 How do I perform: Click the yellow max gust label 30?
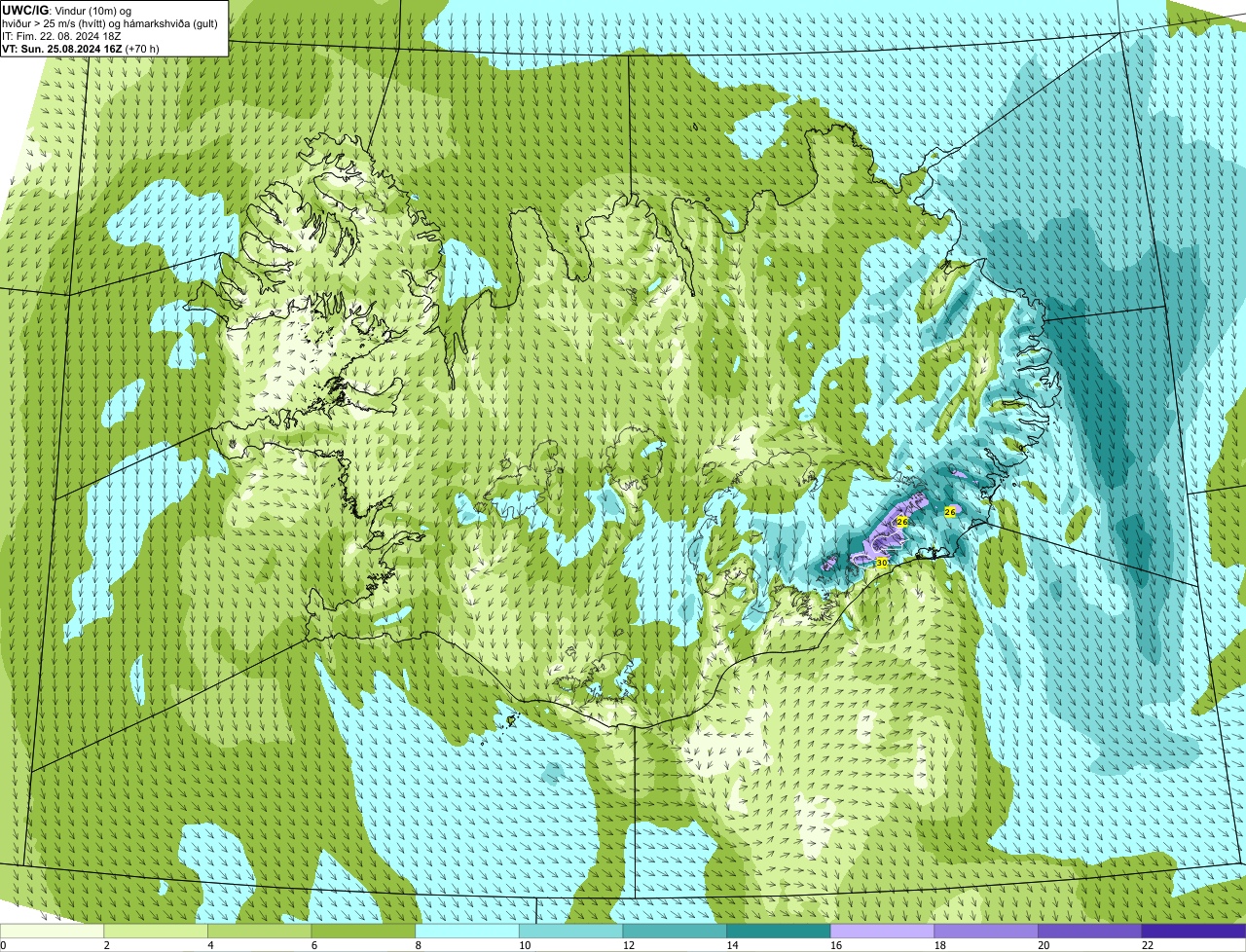coord(882,563)
